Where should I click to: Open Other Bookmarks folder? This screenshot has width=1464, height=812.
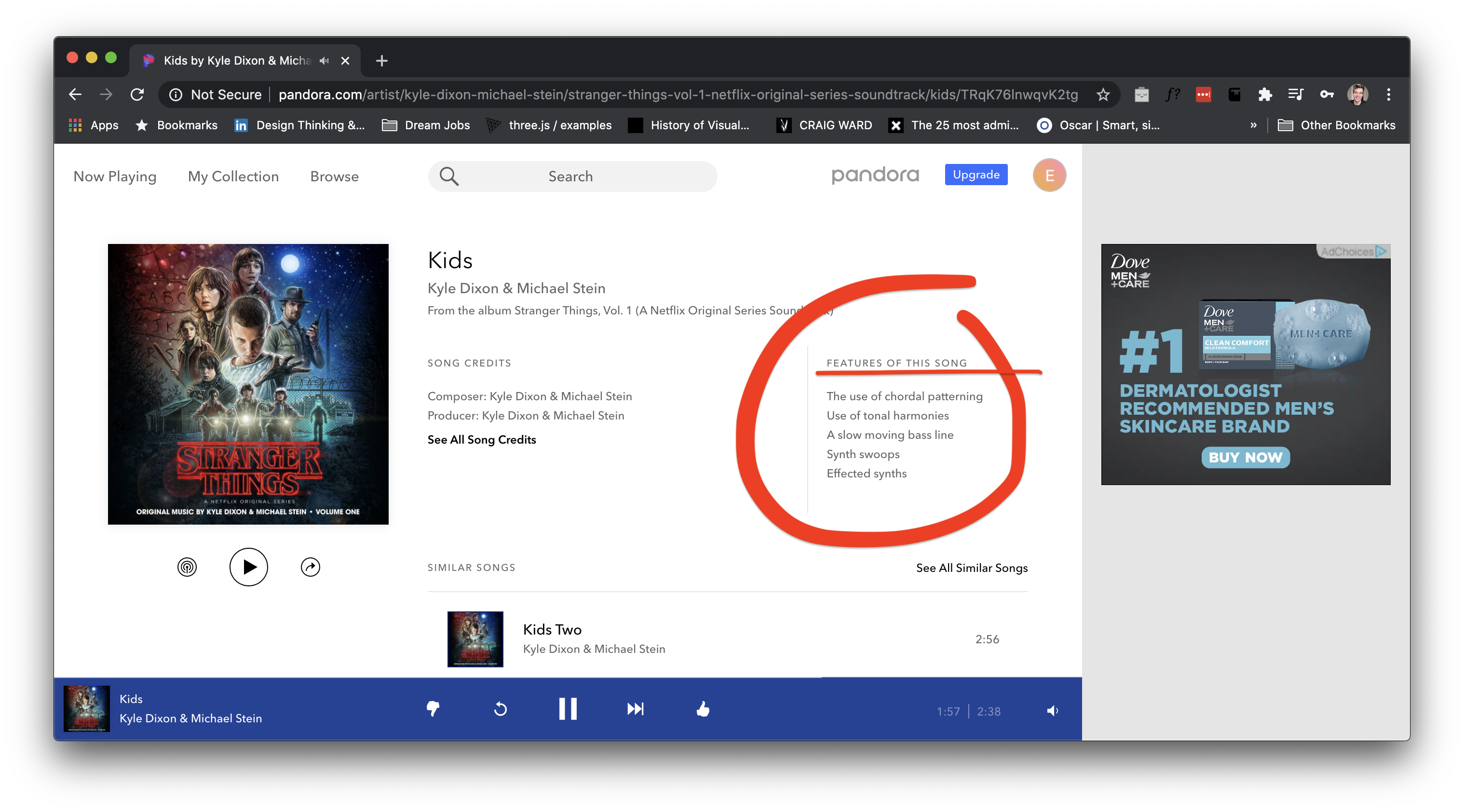tap(1336, 125)
